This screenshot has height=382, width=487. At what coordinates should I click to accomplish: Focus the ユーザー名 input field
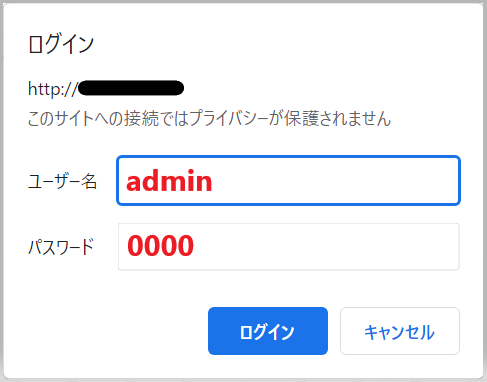[288, 180]
